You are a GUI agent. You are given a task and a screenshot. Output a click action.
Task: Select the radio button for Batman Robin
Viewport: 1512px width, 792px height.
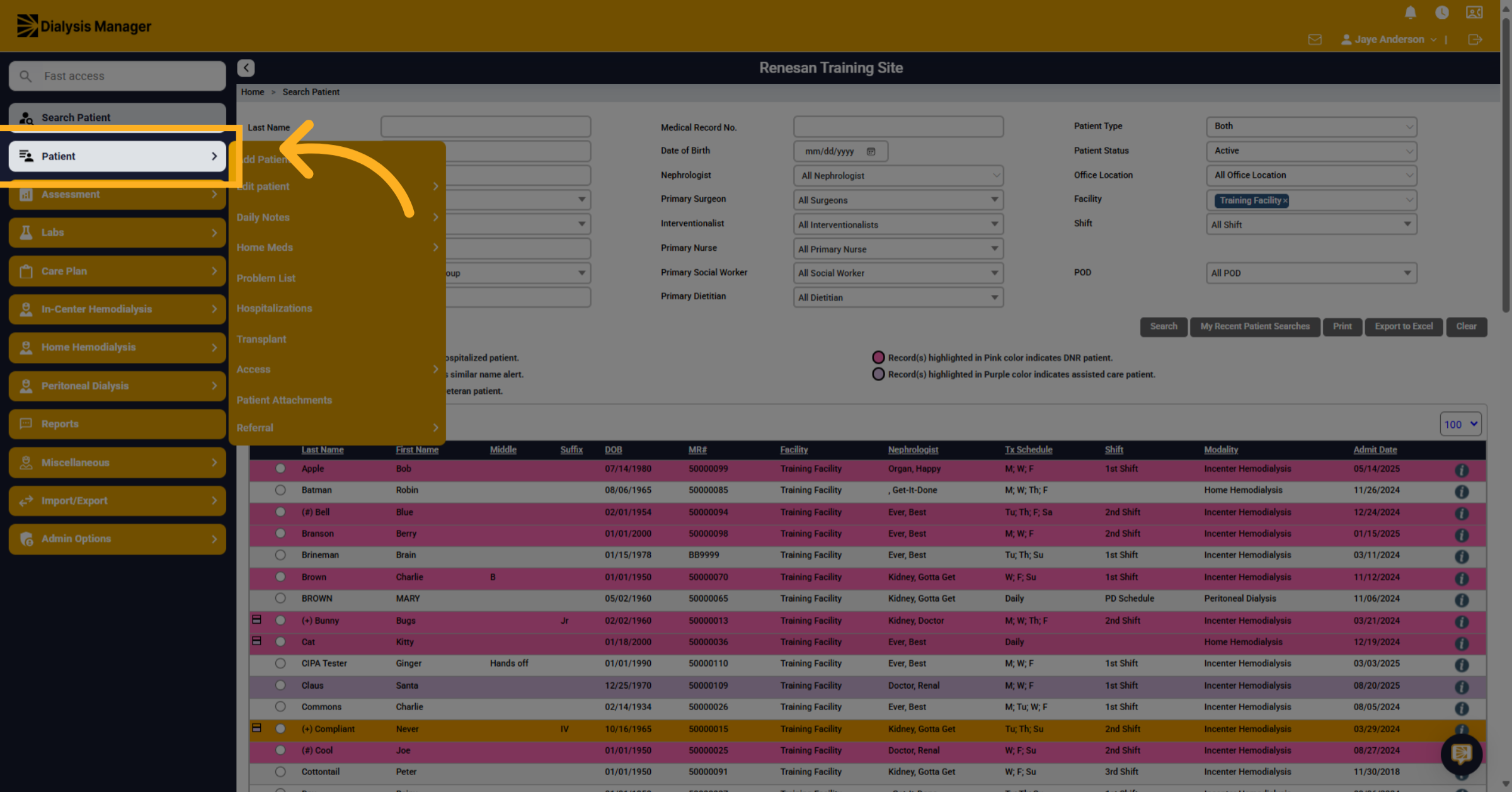tap(280, 490)
